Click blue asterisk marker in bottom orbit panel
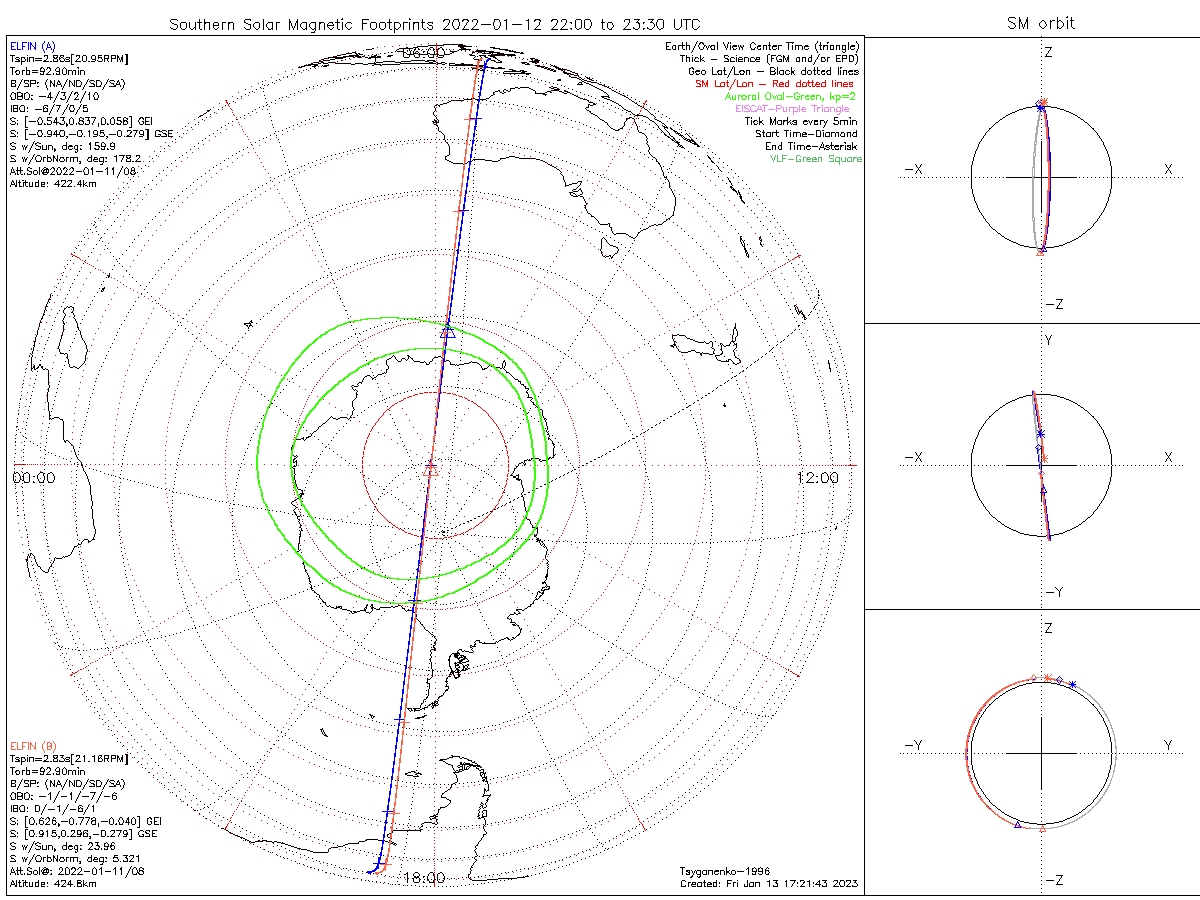This screenshot has height=900, width=1200. [x=1073, y=684]
